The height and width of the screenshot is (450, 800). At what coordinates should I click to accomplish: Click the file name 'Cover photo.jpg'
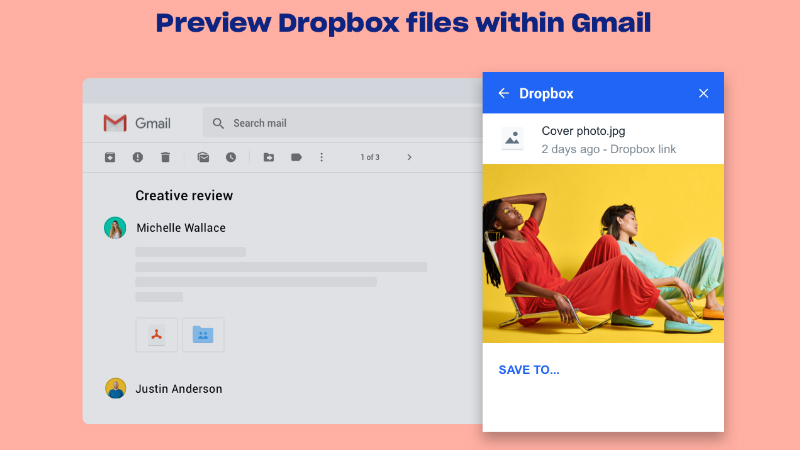pyautogui.click(x=583, y=131)
